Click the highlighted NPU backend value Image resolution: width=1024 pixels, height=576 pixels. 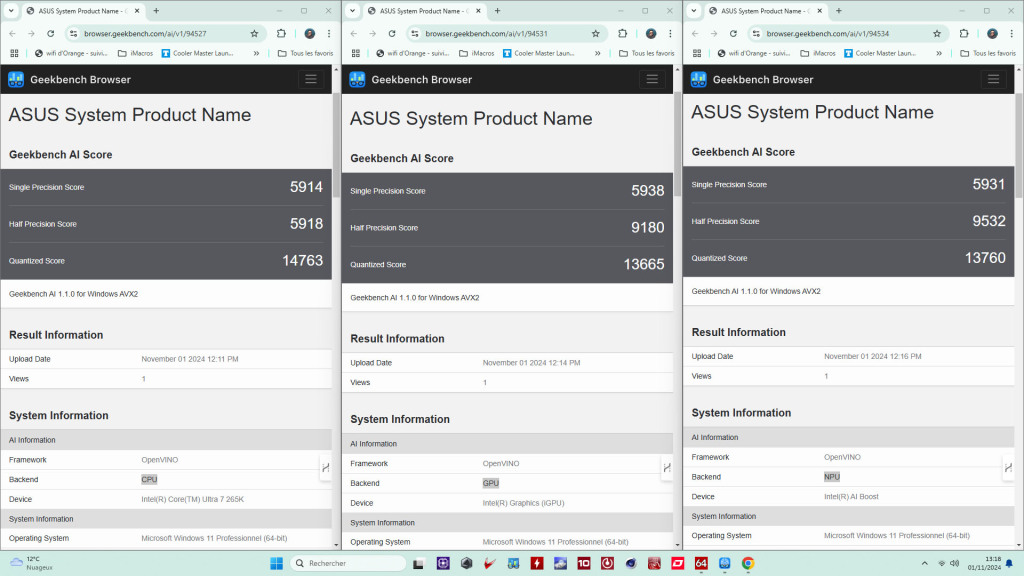coord(832,477)
